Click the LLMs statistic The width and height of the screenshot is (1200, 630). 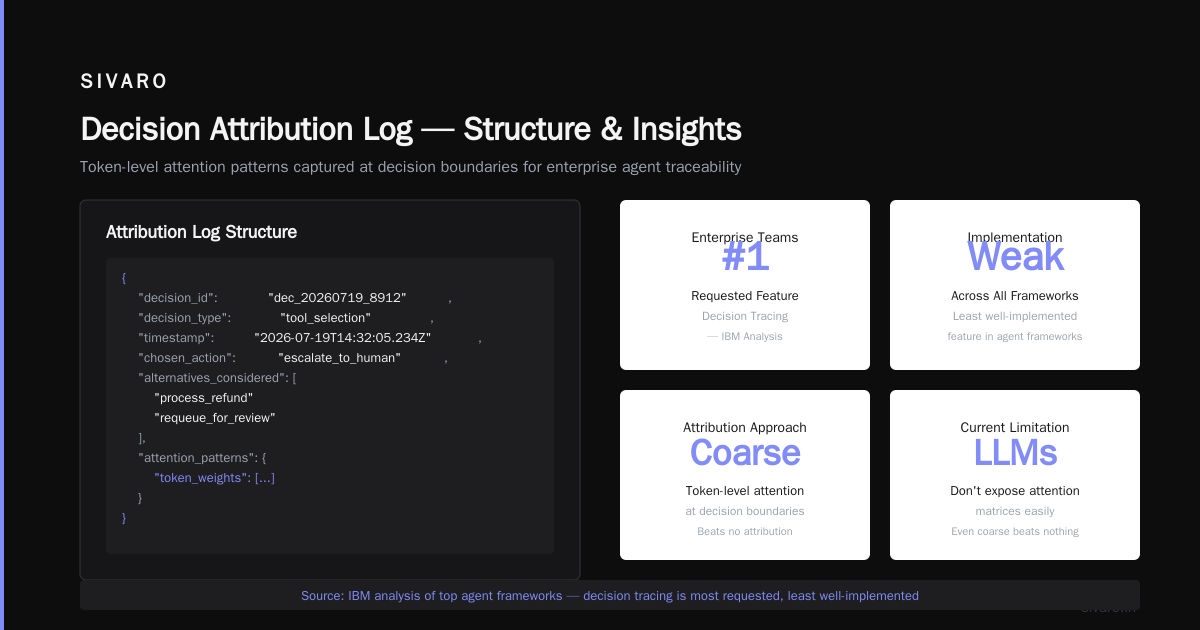pyautogui.click(x=1015, y=453)
